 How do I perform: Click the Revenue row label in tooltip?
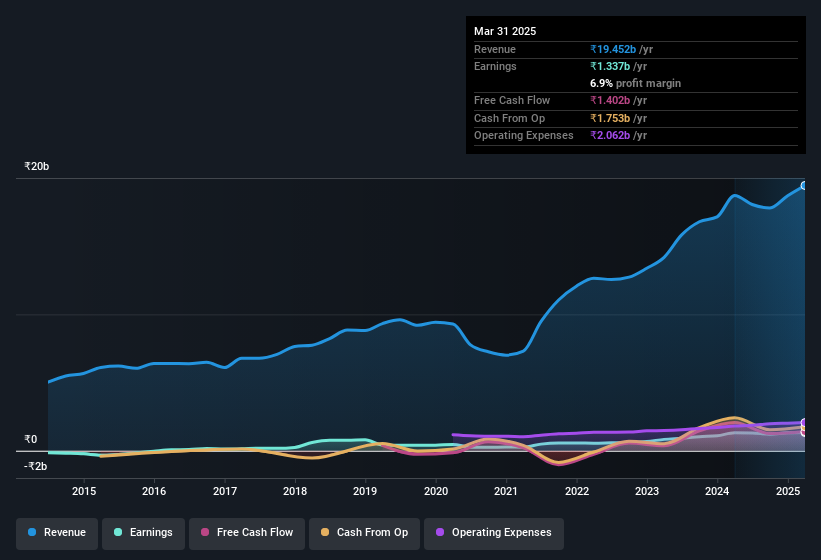pos(495,49)
